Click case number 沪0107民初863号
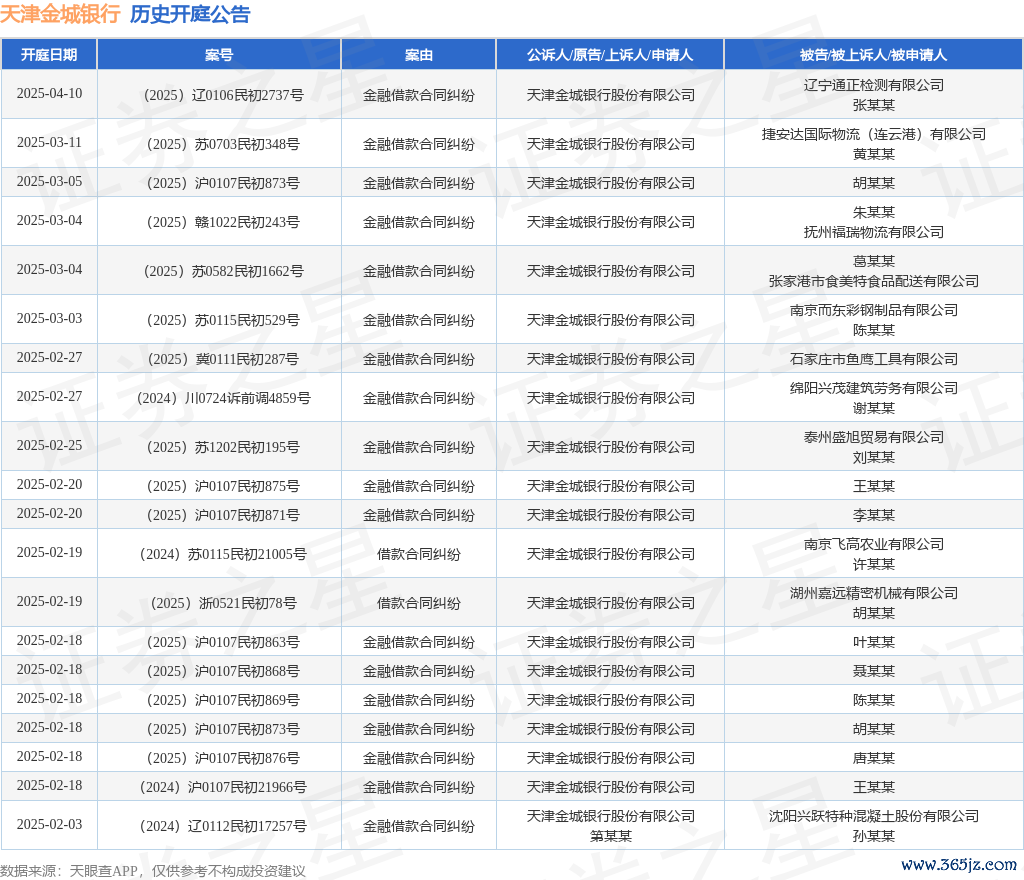 [223, 642]
